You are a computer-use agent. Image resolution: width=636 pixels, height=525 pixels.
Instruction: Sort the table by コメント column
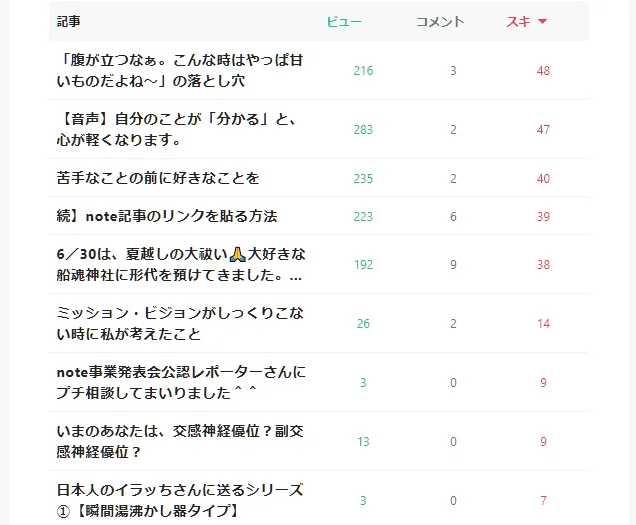(440, 22)
